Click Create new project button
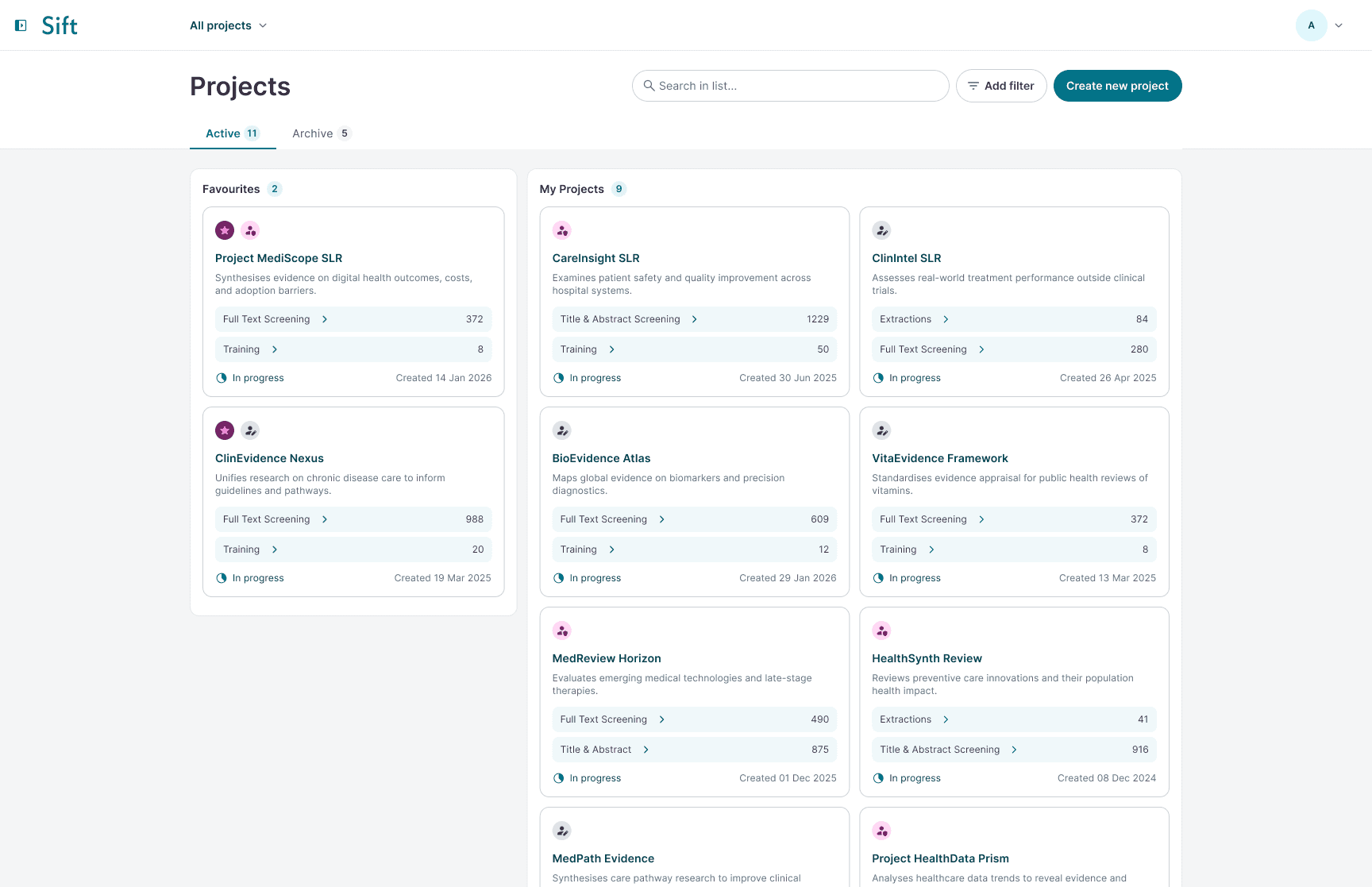 click(1117, 86)
